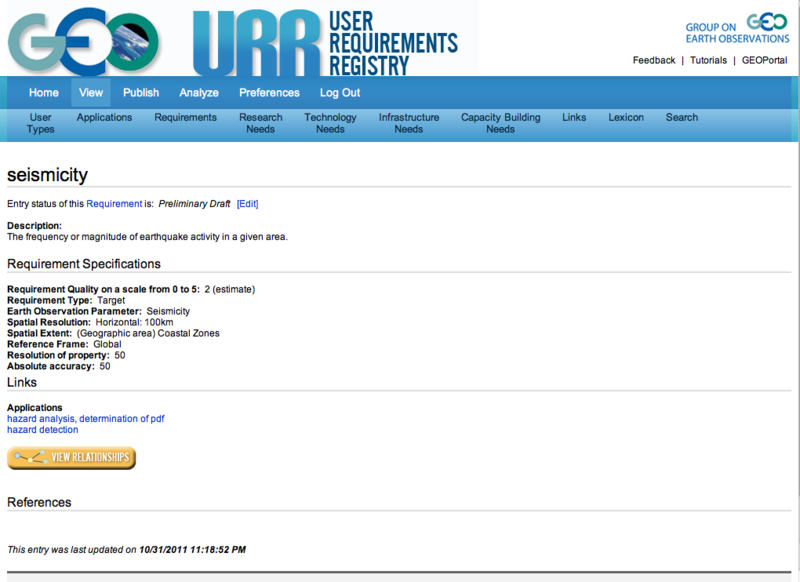This screenshot has height=582, width=800.
Task: Open the GEOPortal link
Action: point(766,61)
